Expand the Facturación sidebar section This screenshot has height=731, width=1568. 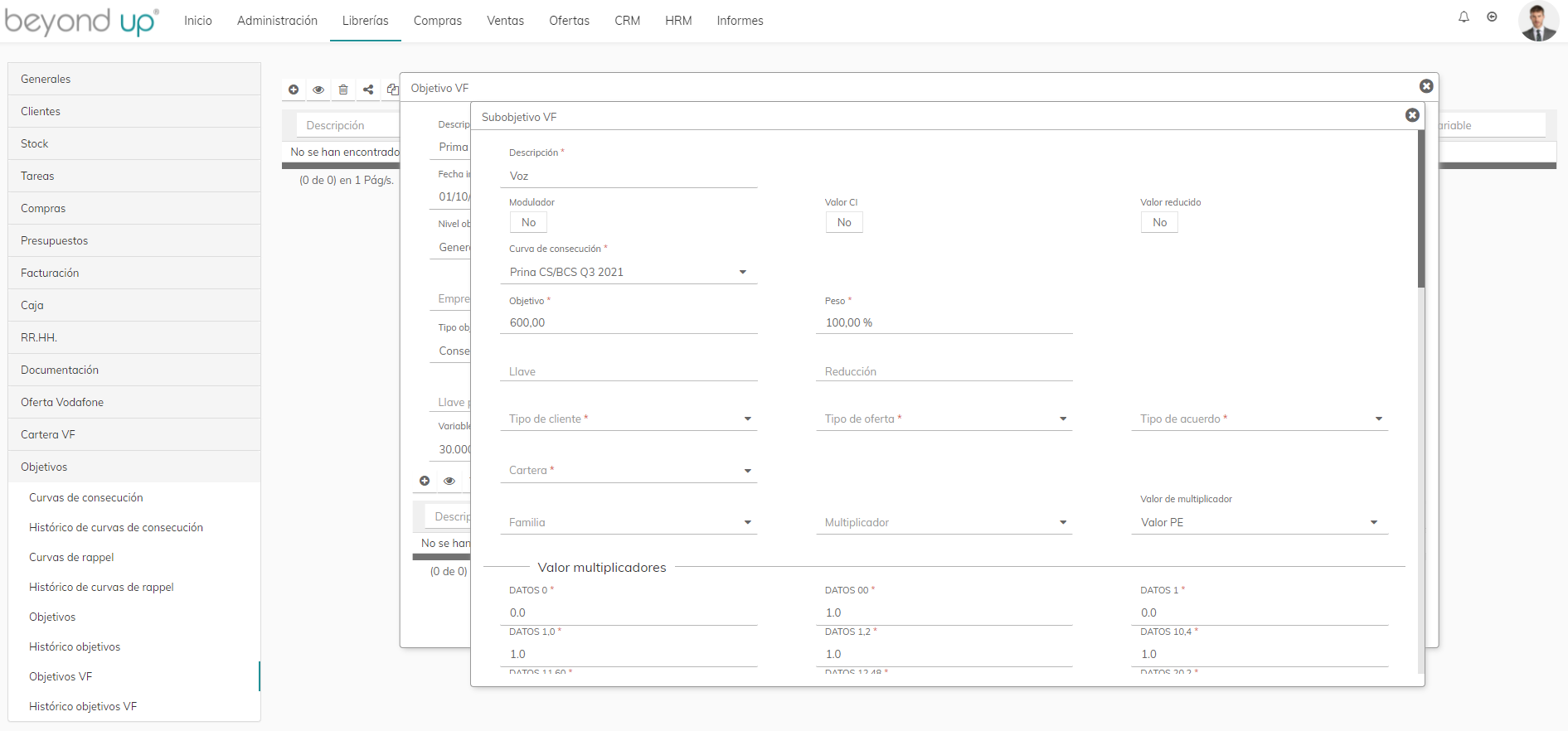(134, 273)
